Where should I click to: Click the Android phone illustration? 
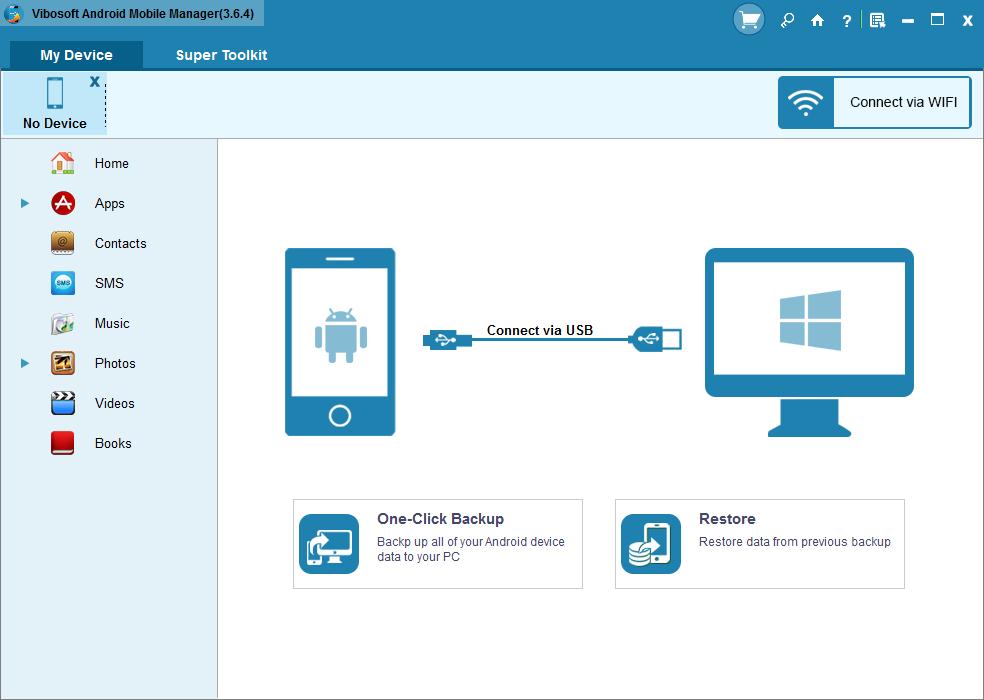340,342
